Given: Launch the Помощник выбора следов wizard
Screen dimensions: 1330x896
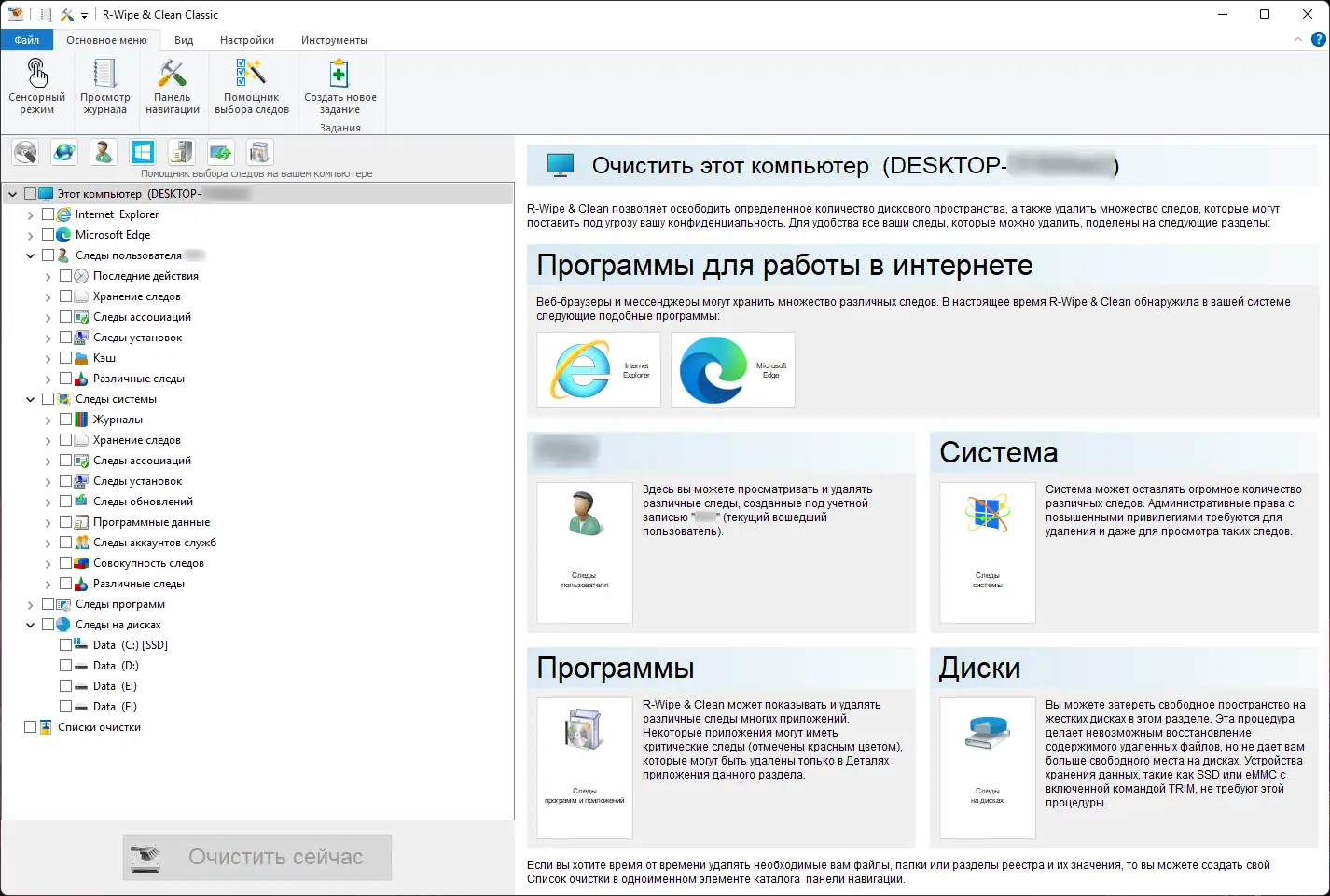Looking at the screenshot, I should click(x=252, y=87).
